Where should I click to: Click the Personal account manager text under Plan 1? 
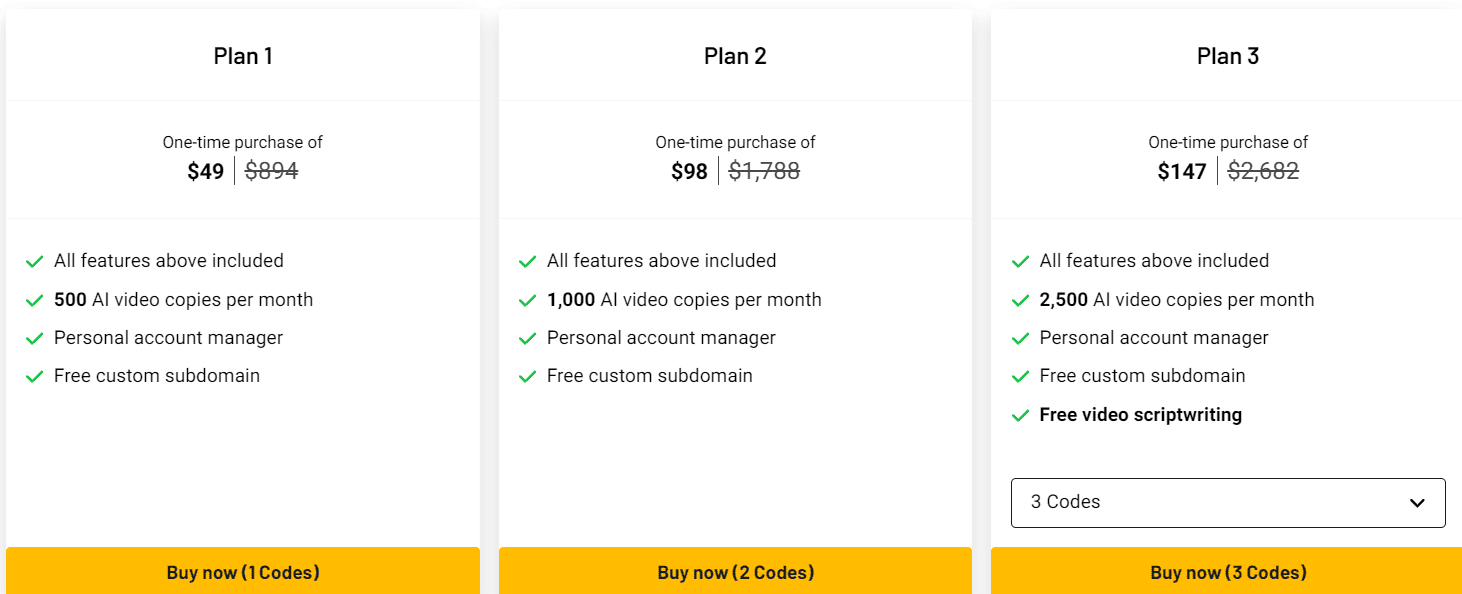click(167, 337)
